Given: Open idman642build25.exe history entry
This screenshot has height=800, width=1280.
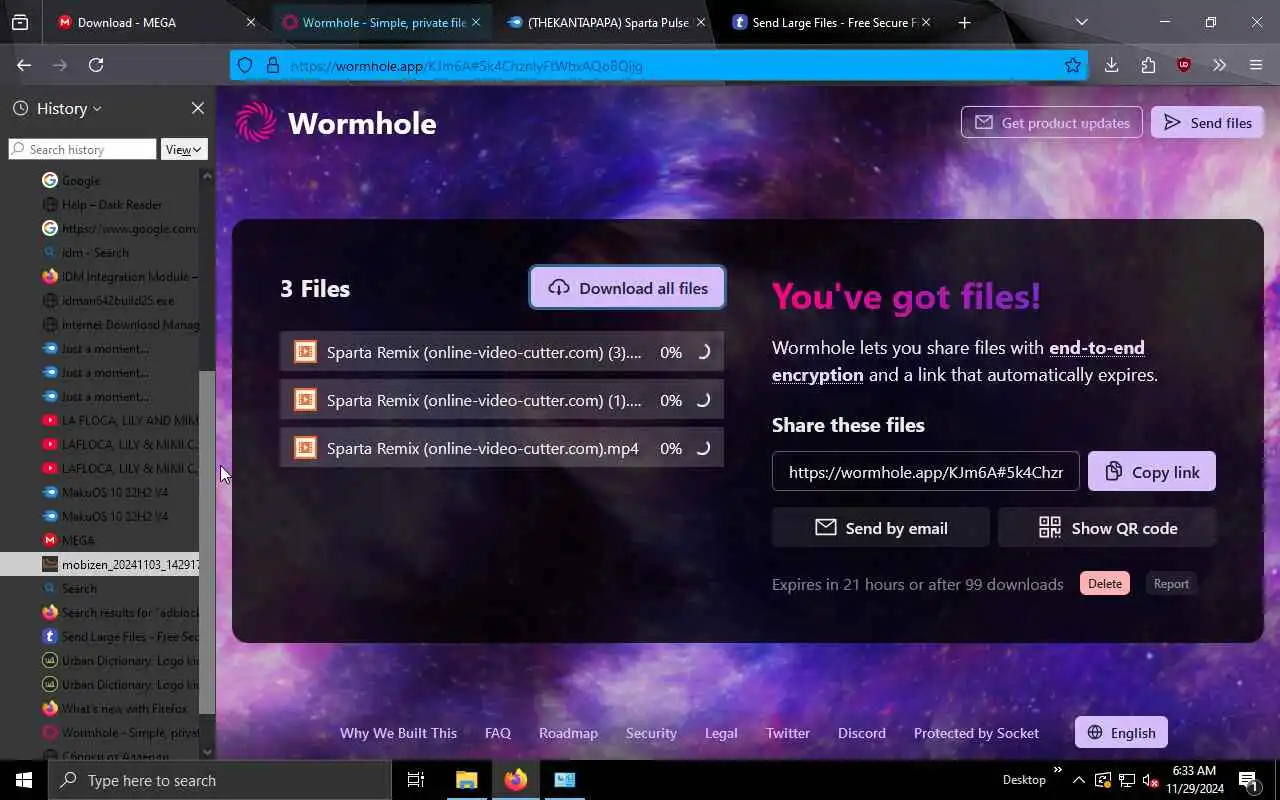Looking at the screenshot, I should (x=100, y=300).
